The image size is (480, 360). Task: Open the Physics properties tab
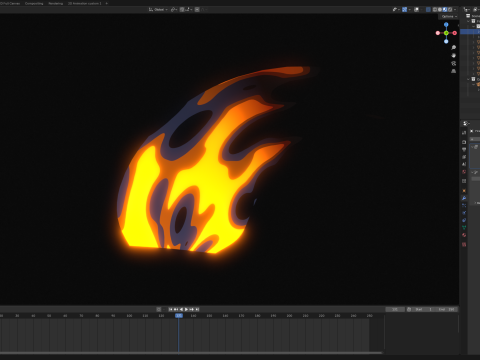click(x=464, y=213)
